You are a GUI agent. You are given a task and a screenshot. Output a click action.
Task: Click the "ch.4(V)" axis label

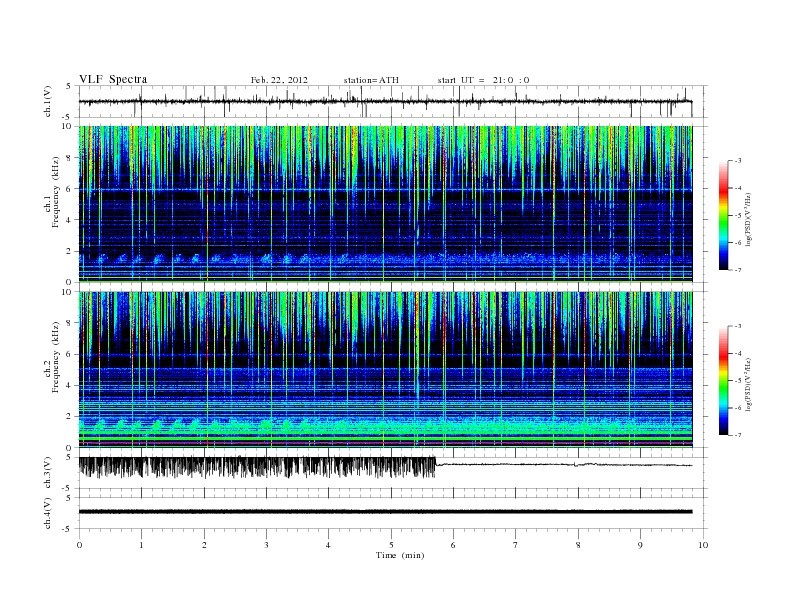[x=47, y=513]
